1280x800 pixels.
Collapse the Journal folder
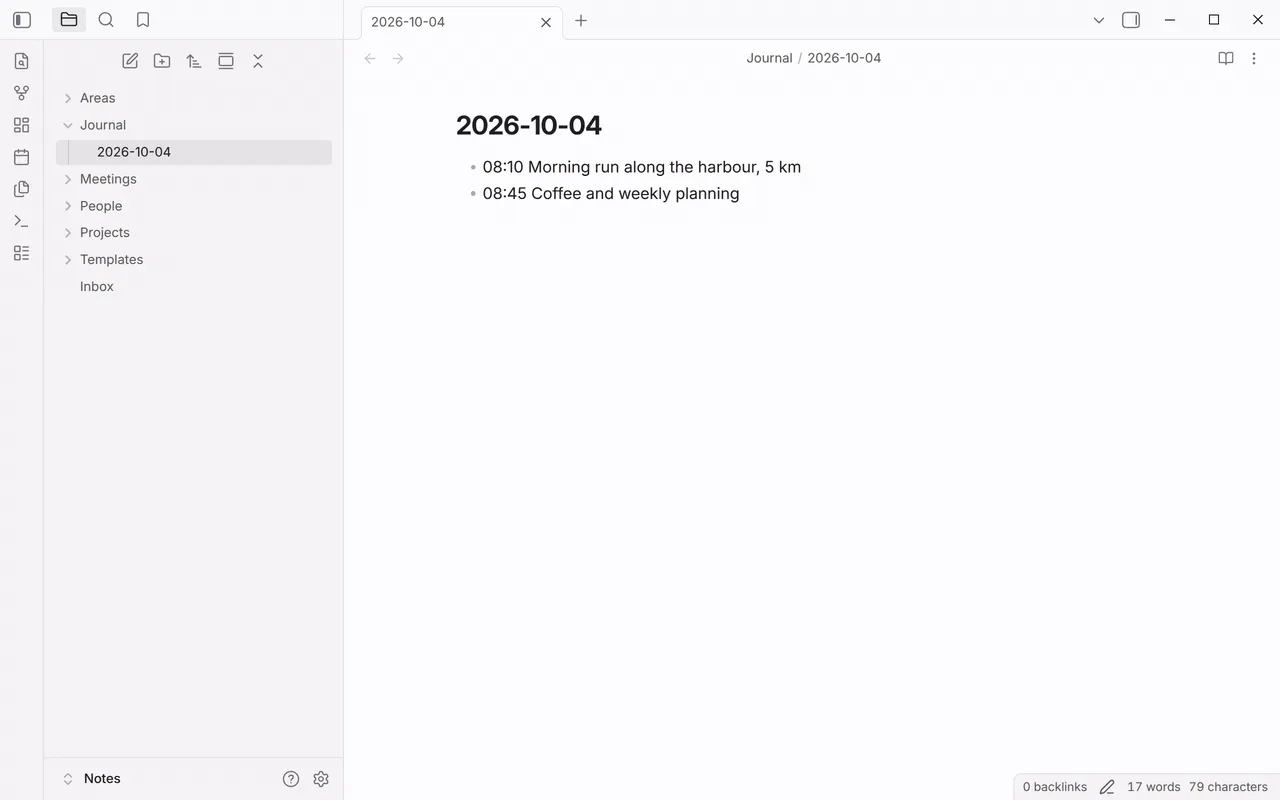pyautogui.click(x=194, y=125)
